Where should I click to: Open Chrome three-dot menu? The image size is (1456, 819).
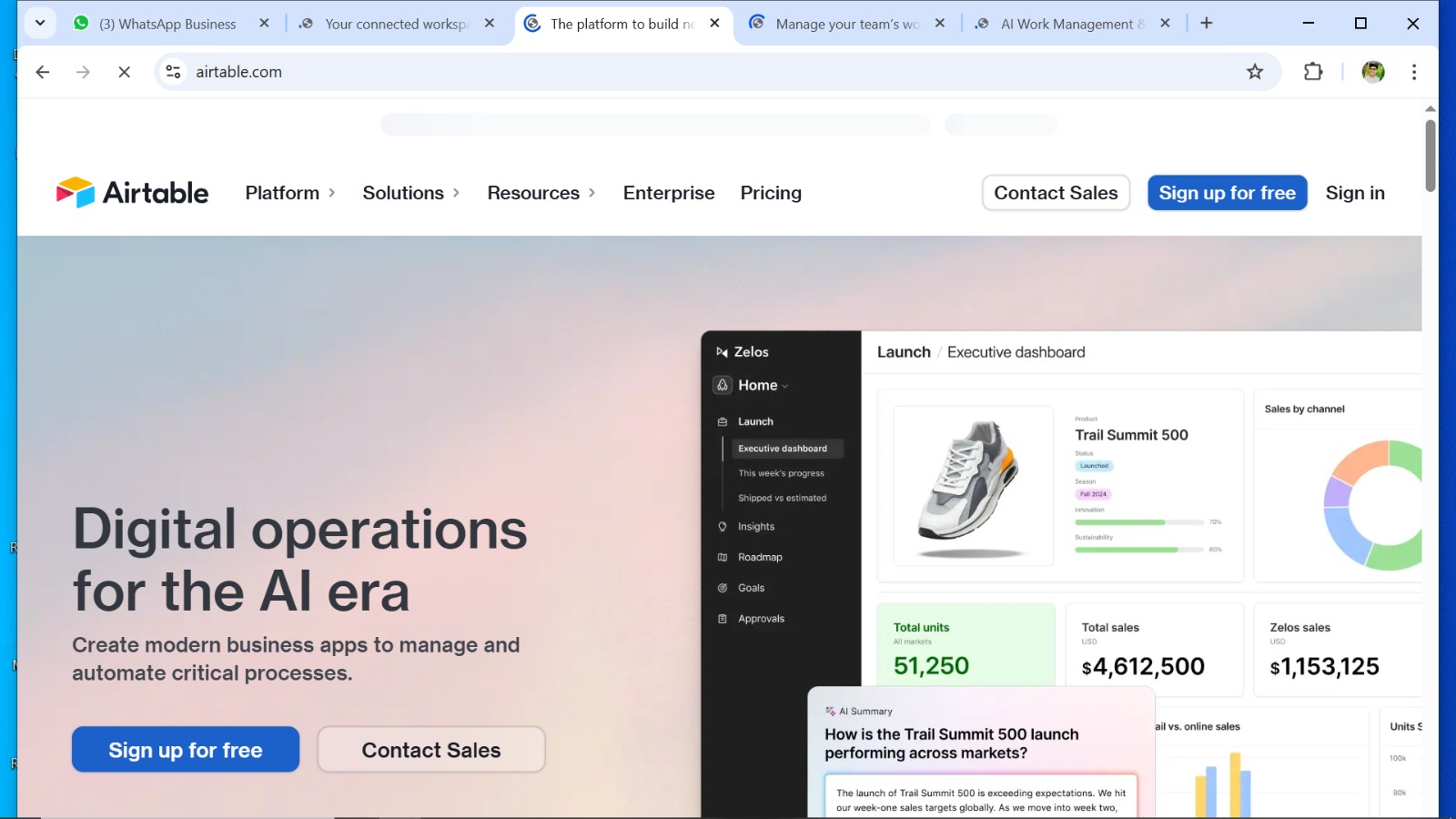1414,72
